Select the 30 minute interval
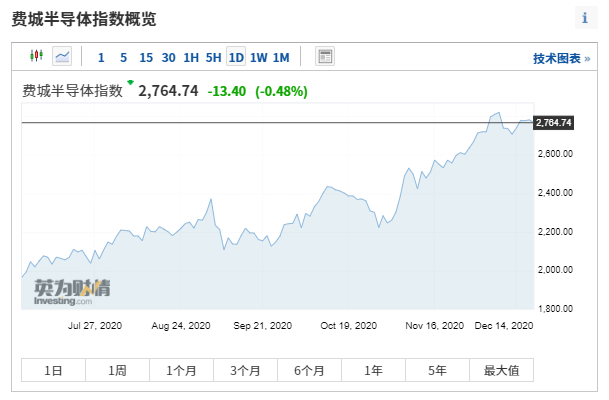This screenshot has width=609, height=400. [x=169, y=57]
